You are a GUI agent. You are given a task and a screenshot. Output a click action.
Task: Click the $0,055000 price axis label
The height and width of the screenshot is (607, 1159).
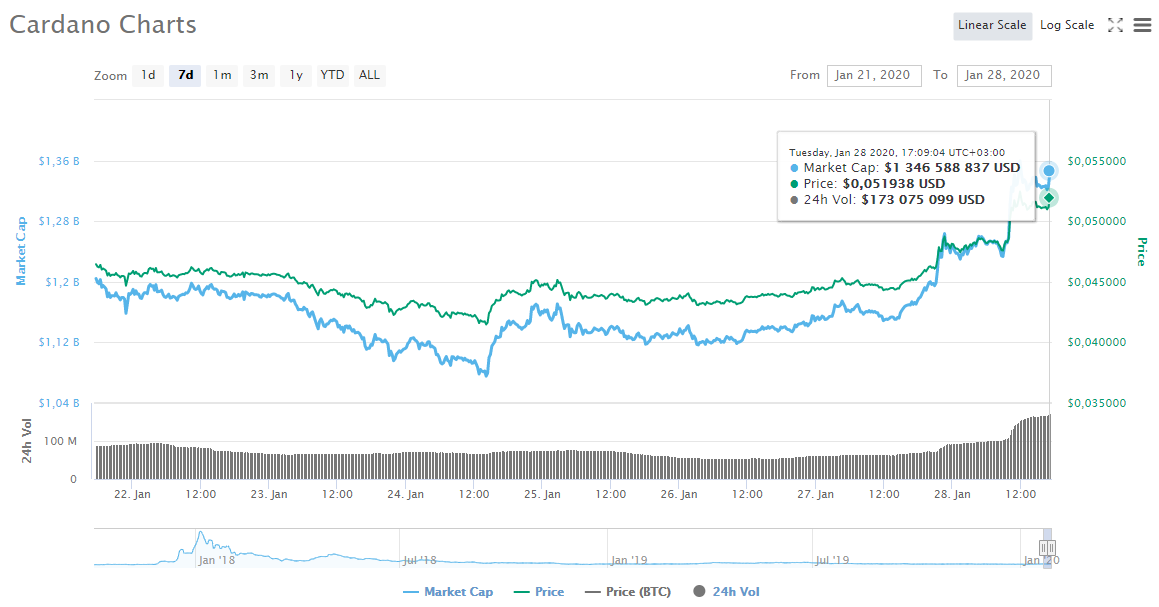click(x=1097, y=161)
